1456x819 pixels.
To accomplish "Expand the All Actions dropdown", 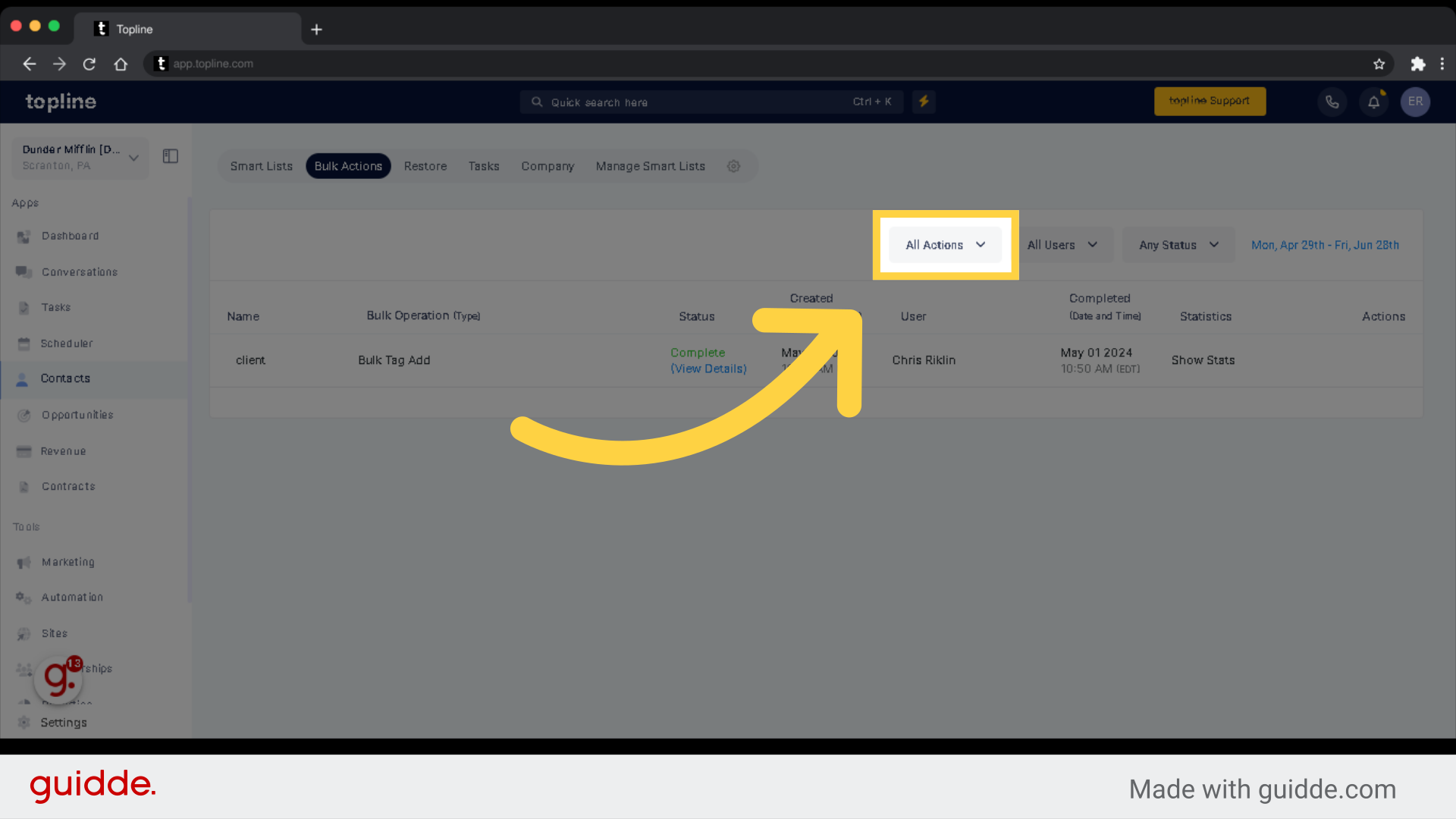I will tap(944, 244).
